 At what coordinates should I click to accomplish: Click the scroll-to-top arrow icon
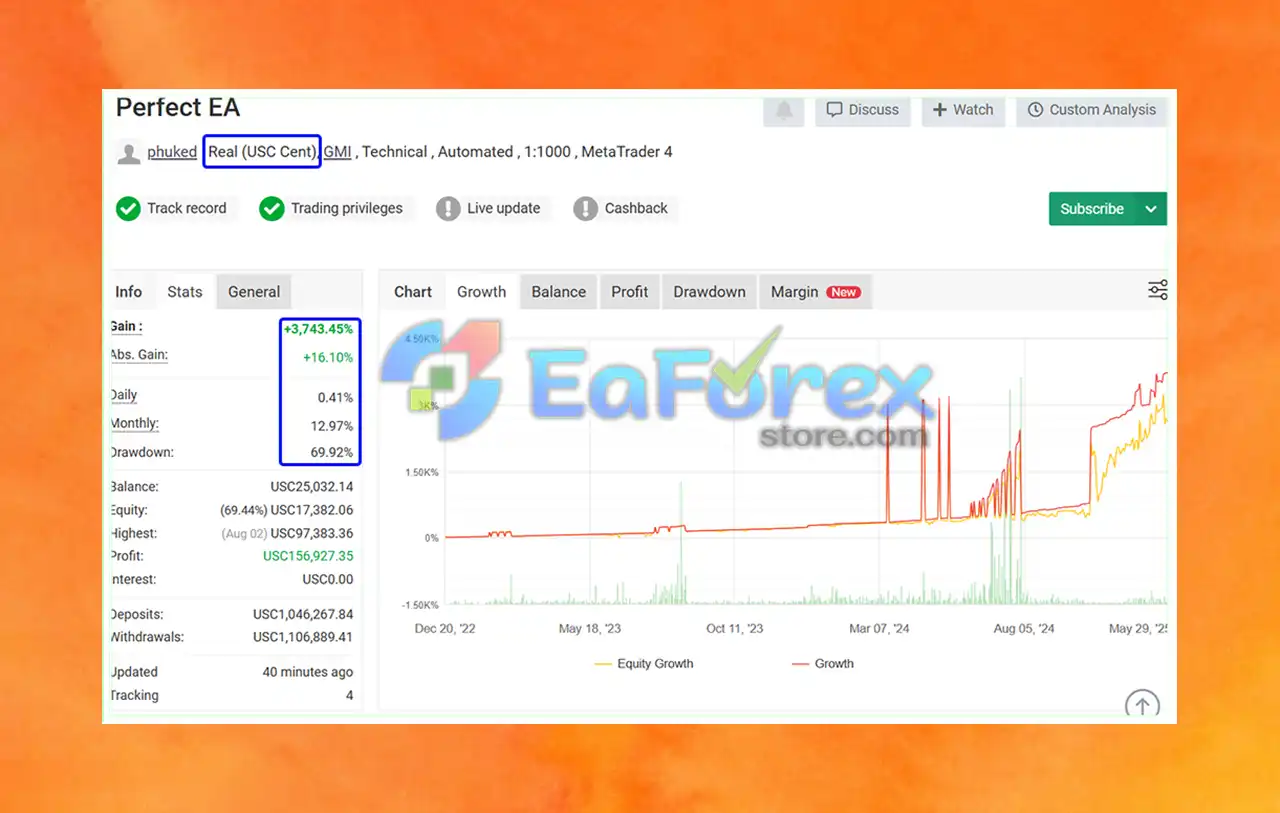1142,704
